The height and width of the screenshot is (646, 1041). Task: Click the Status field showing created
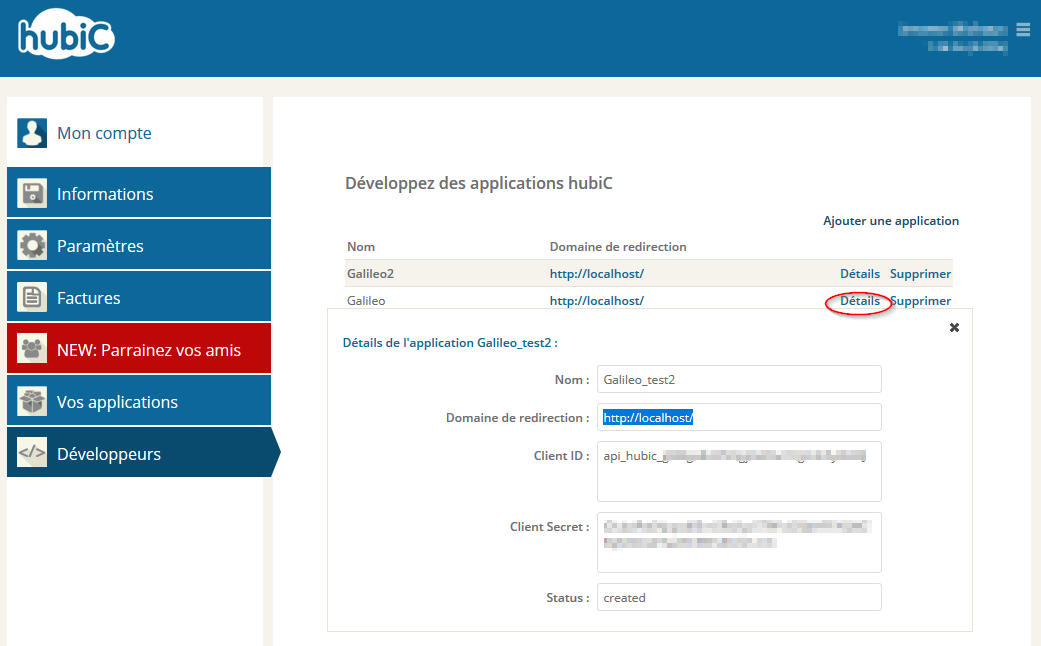739,597
